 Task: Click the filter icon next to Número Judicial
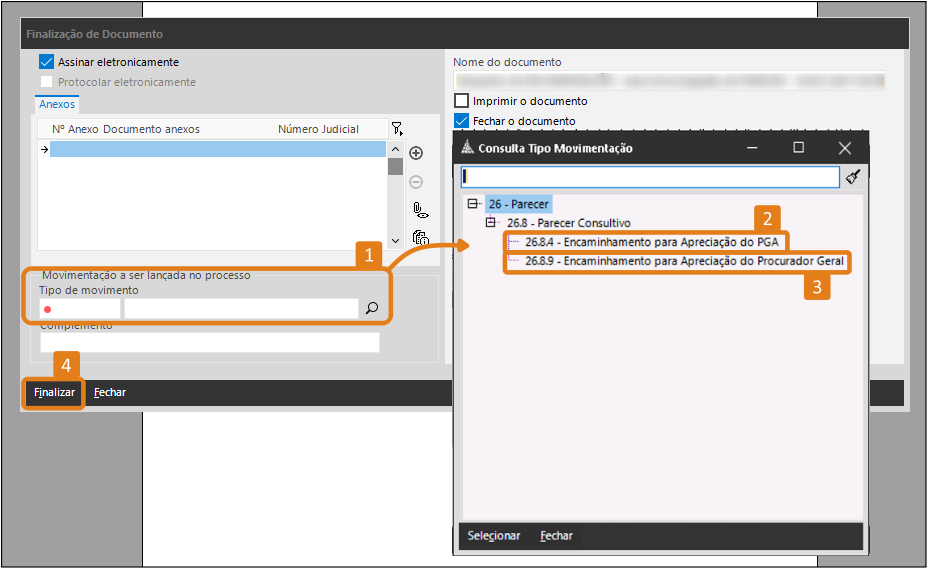coord(397,128)
